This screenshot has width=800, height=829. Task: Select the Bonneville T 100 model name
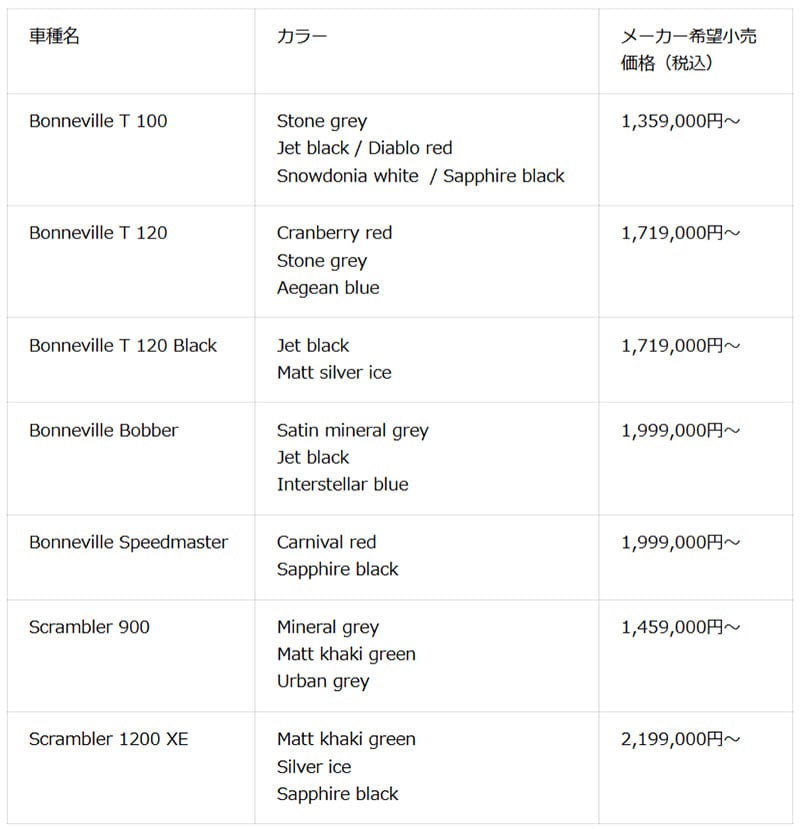pyautogui.click(x=98, y=121)
